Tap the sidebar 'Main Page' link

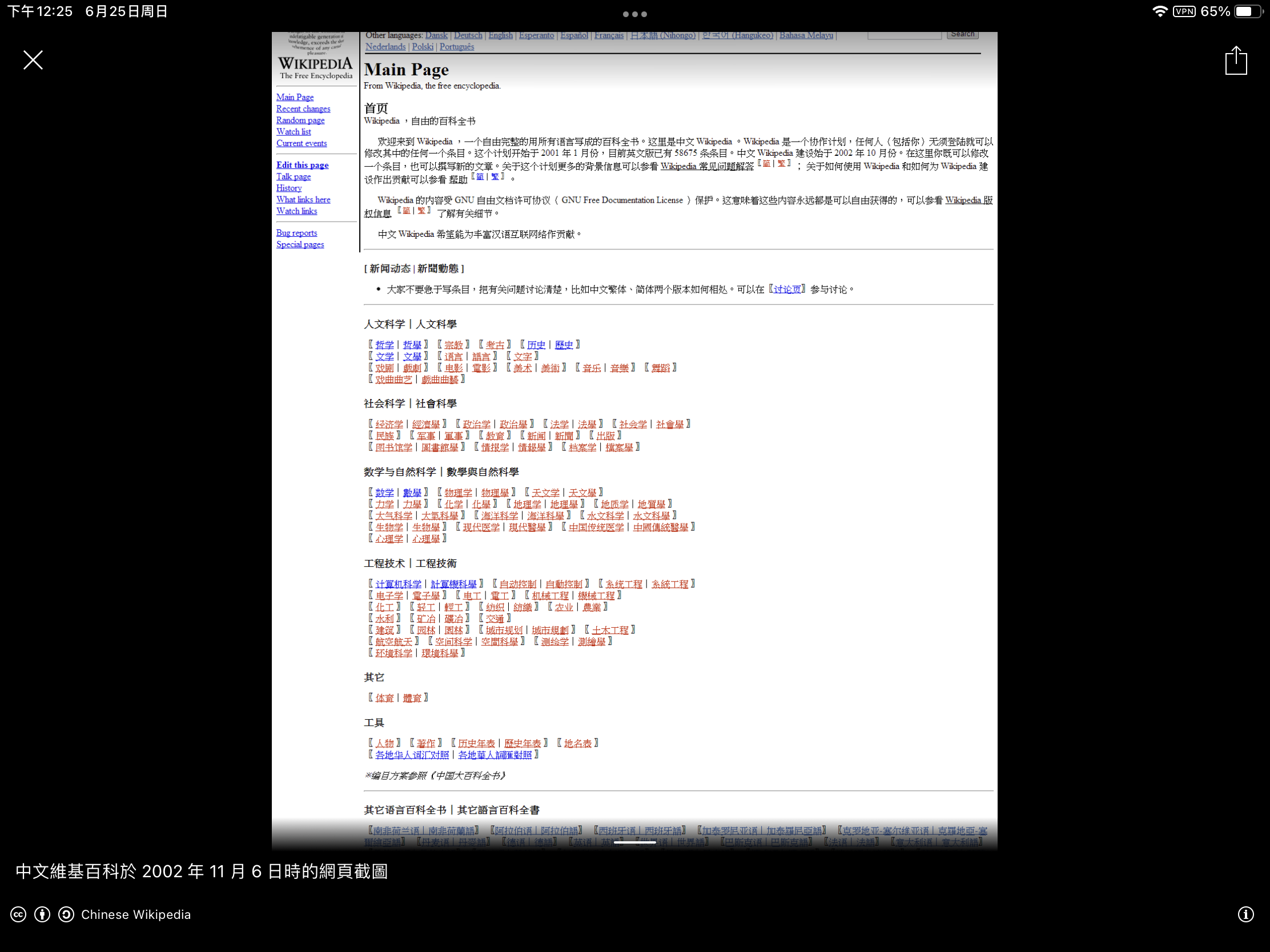[295, 97]
